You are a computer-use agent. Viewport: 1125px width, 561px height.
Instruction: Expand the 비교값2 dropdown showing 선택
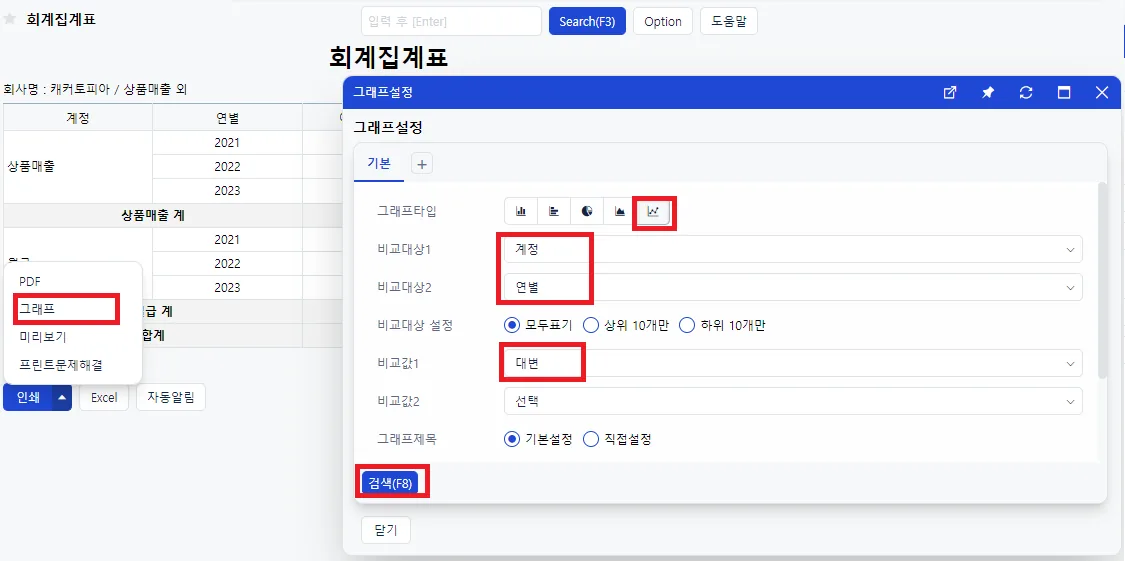(x=793, y=401)
